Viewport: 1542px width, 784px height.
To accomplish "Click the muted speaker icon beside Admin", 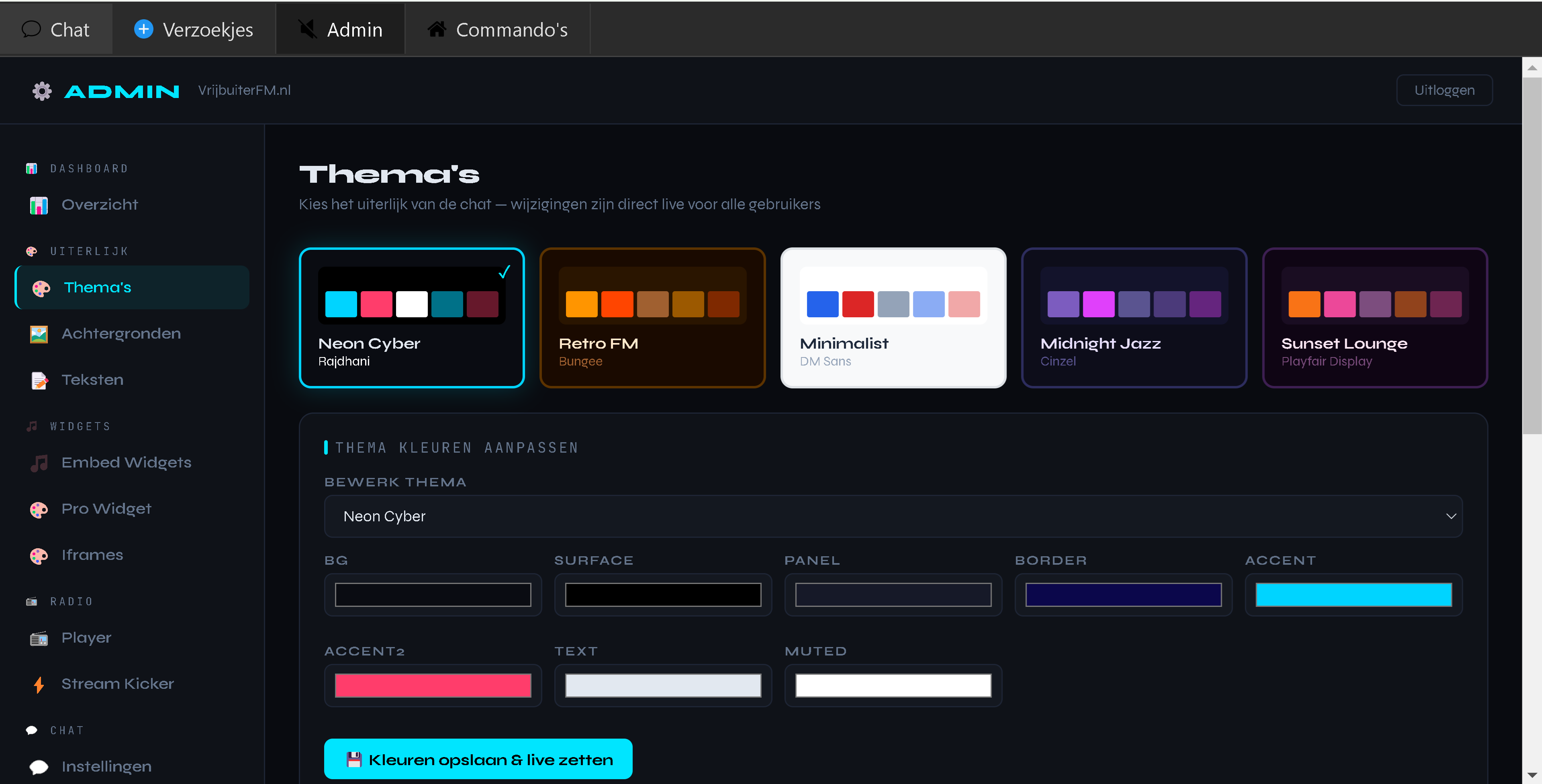I will (308, 29).
